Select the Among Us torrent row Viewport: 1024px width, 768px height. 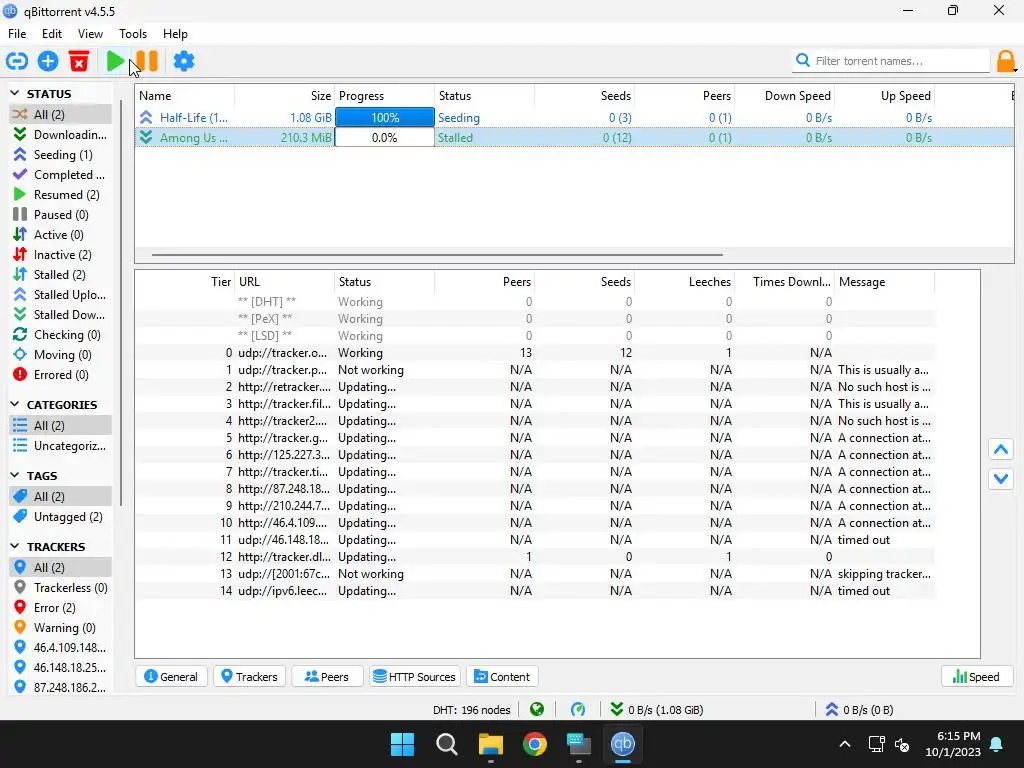click(x=574, y=138)
